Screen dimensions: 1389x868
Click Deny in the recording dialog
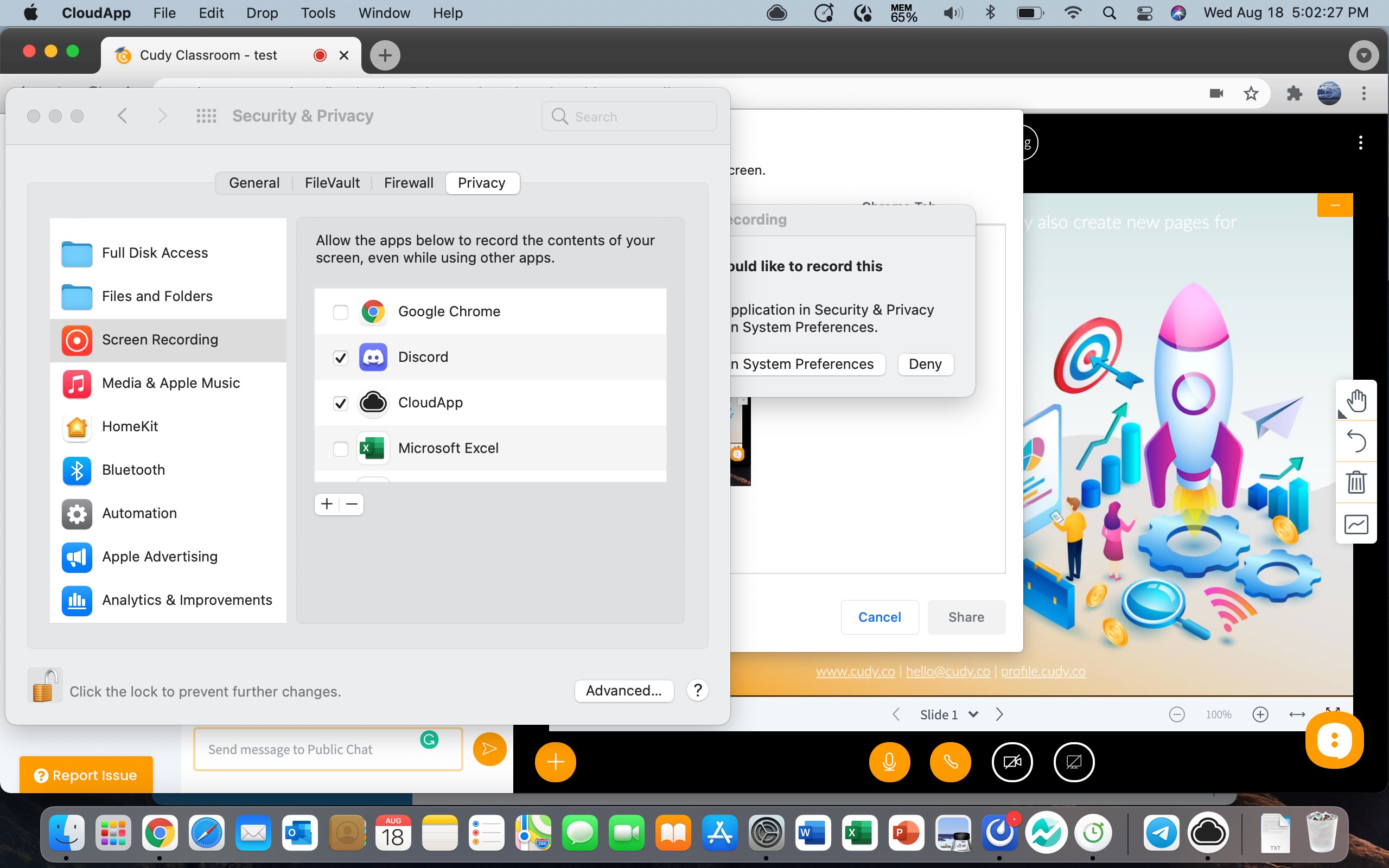pos(925,364)
